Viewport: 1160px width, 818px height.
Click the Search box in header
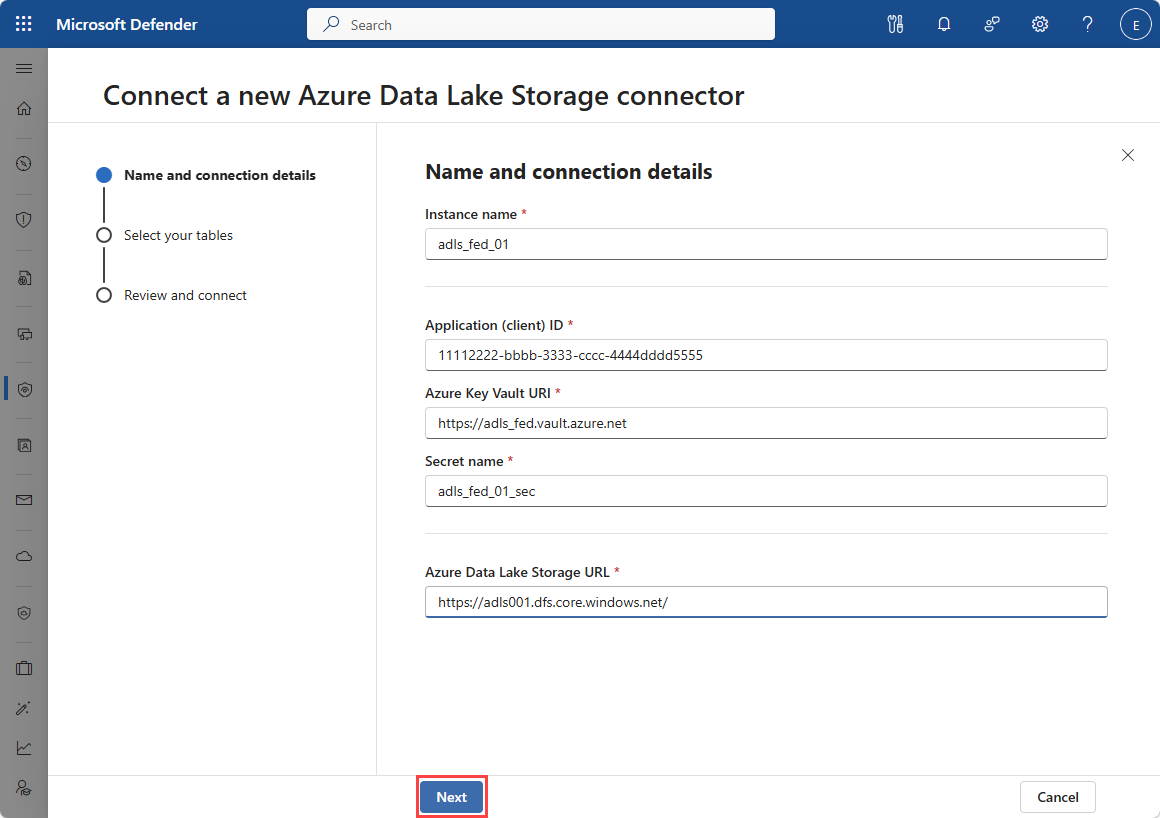click(x=540, y=24)
